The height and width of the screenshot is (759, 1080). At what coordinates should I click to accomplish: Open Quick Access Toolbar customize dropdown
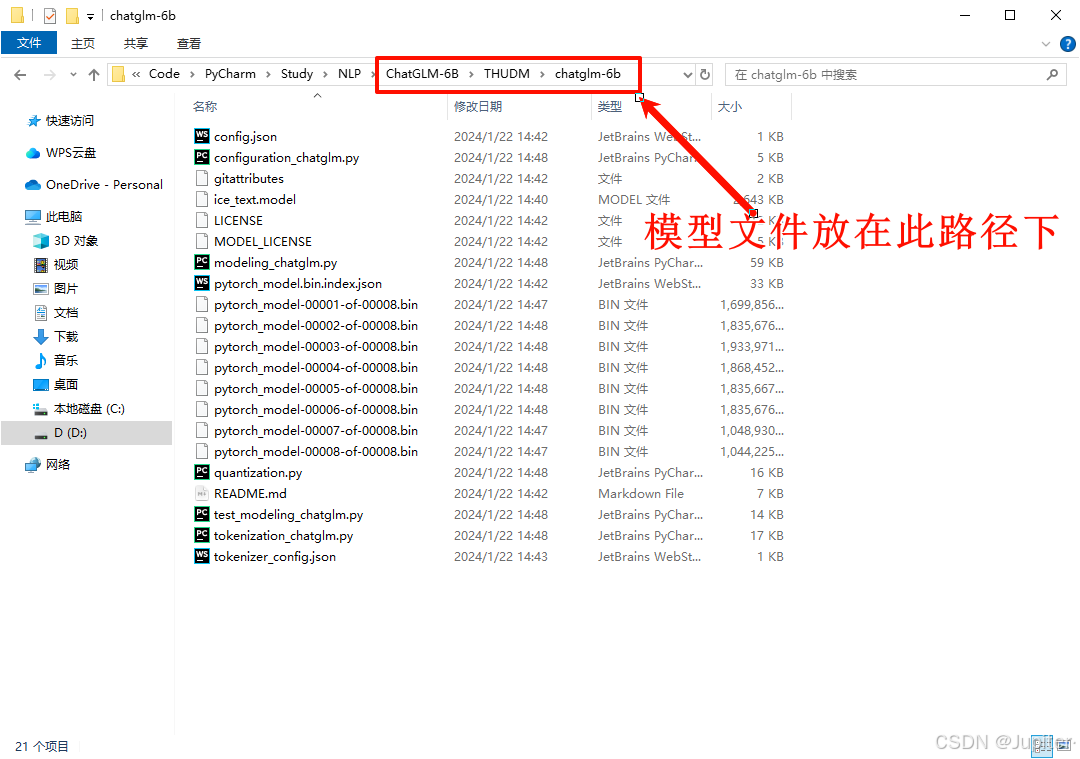(x=90, y=16)
